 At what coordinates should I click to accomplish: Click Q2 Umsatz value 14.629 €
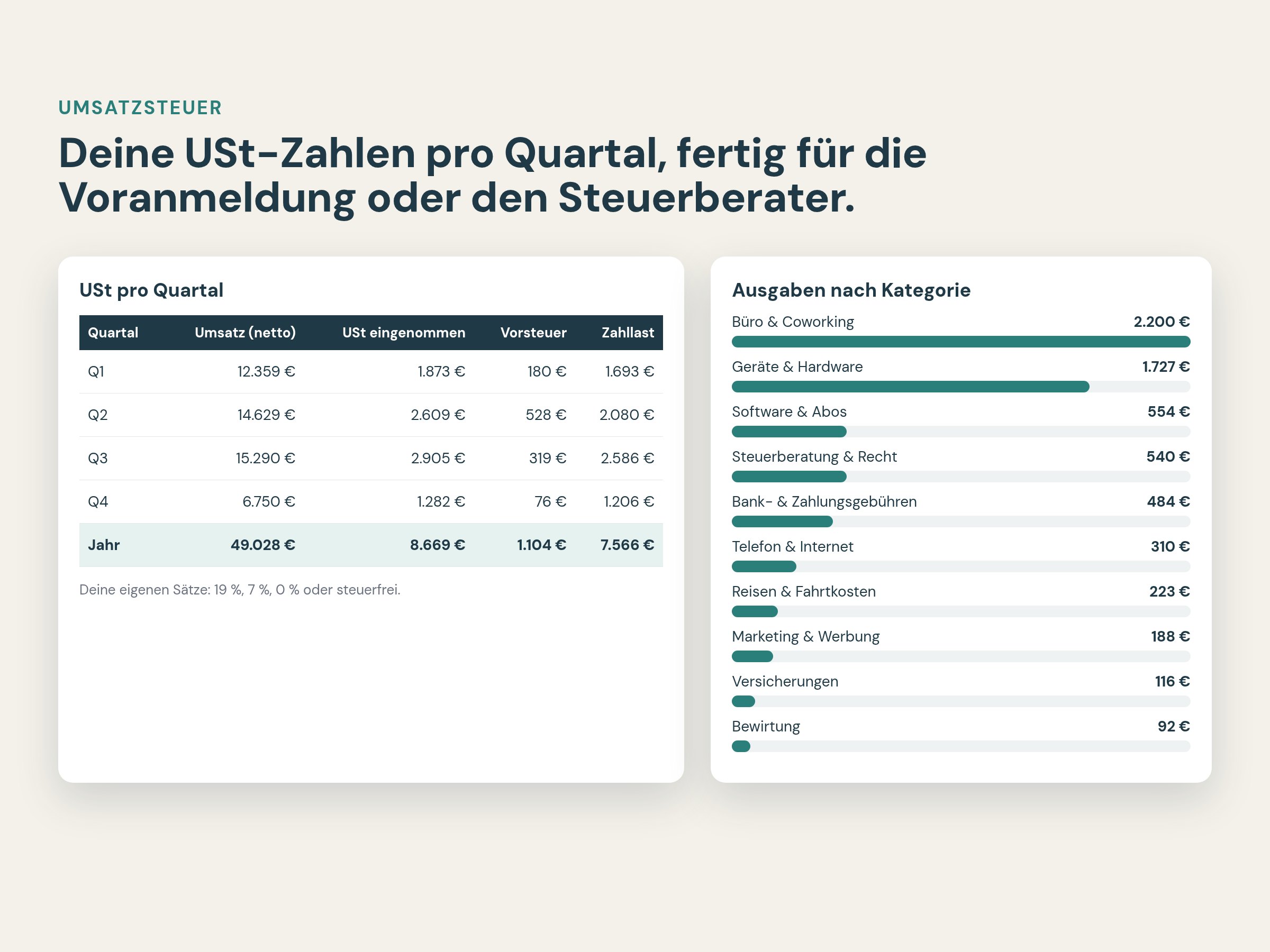click(266, 415)
